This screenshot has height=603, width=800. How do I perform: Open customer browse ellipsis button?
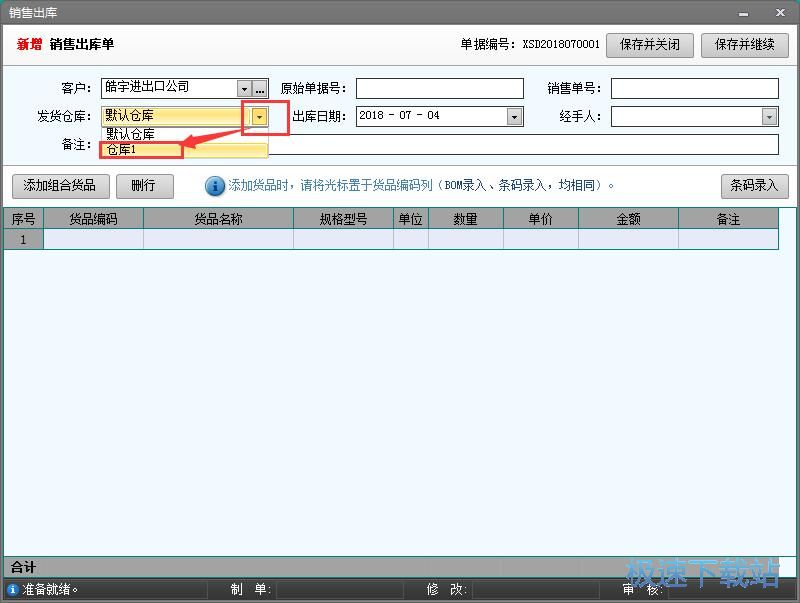point(260,89)
